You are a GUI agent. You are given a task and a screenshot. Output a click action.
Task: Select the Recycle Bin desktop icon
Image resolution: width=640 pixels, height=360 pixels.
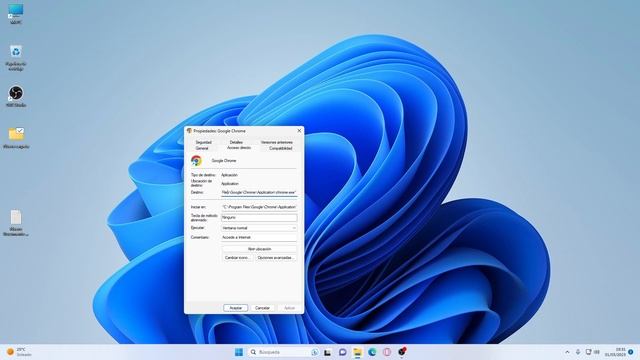coord(16,57)
